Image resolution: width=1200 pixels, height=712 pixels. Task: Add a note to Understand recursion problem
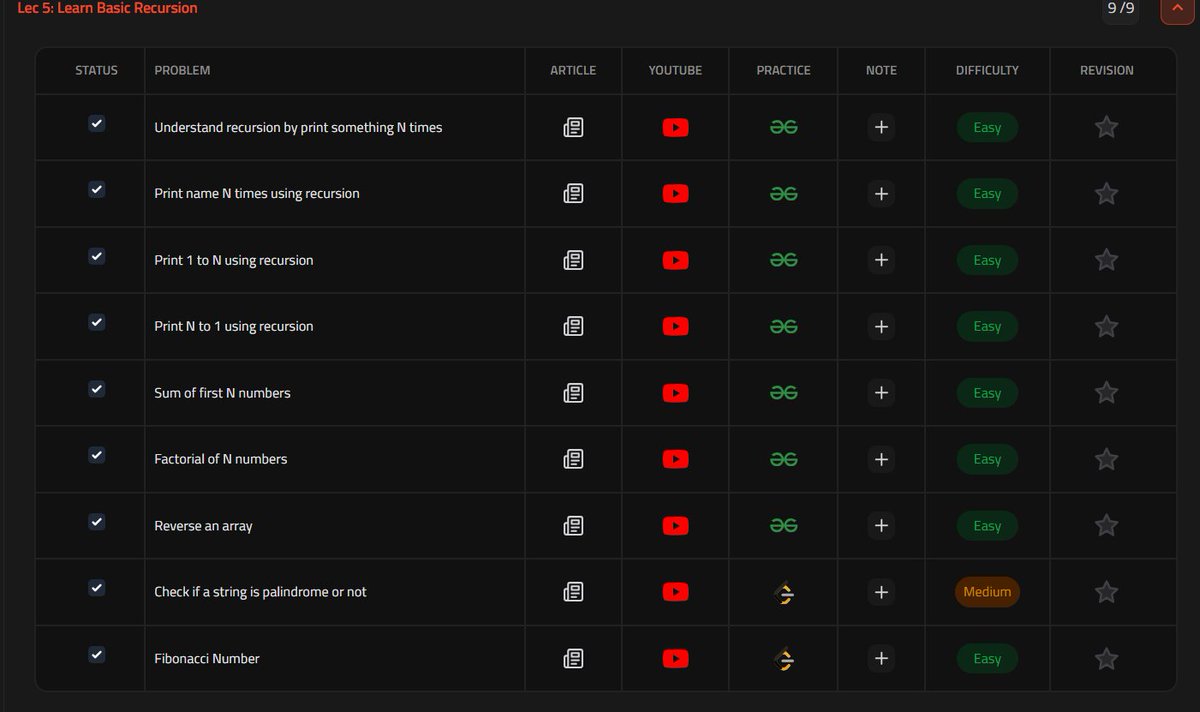click(x=881, y=127)
